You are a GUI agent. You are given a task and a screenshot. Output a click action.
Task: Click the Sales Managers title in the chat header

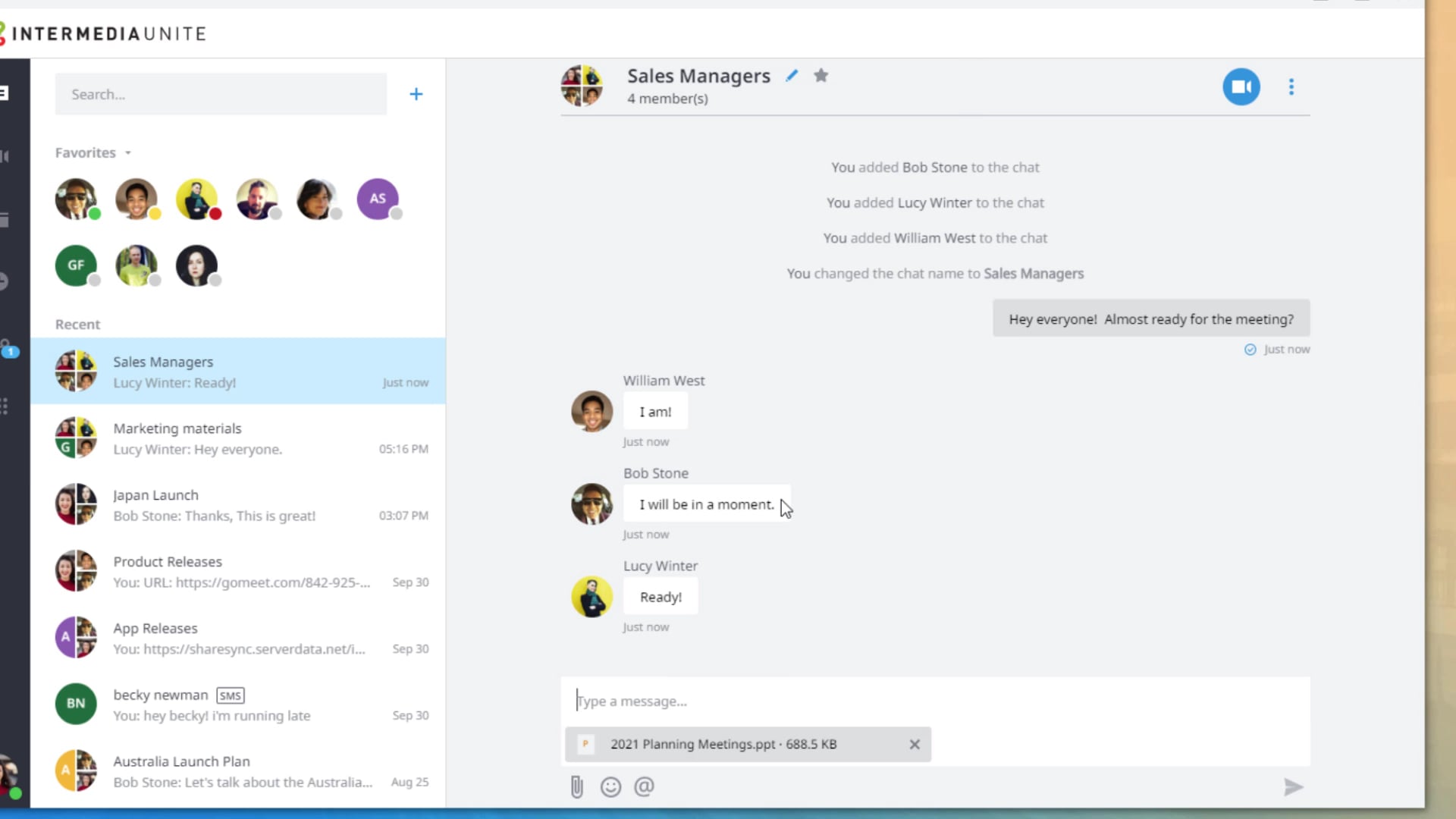(698, 76)
